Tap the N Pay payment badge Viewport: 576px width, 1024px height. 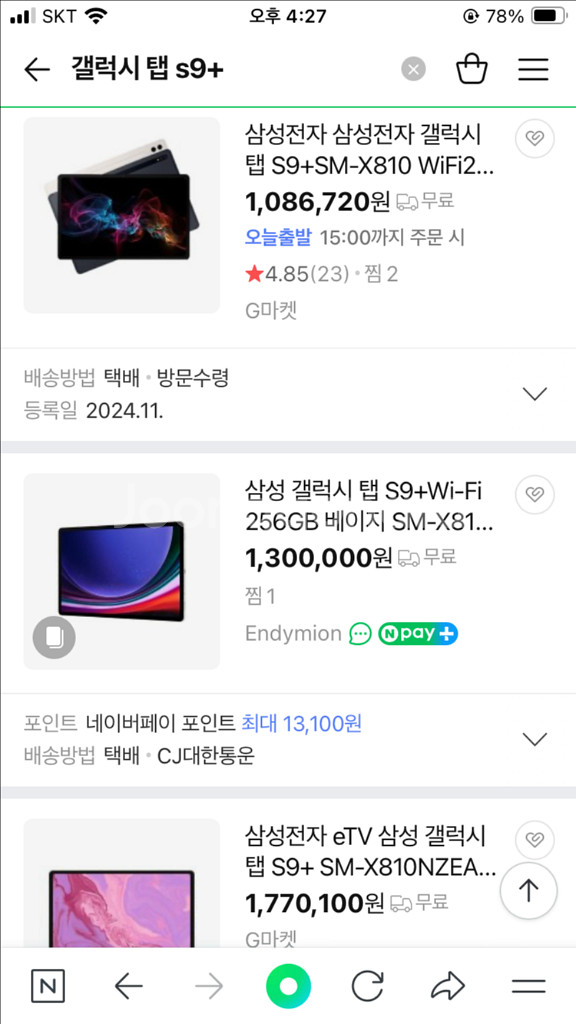[418, 633]
